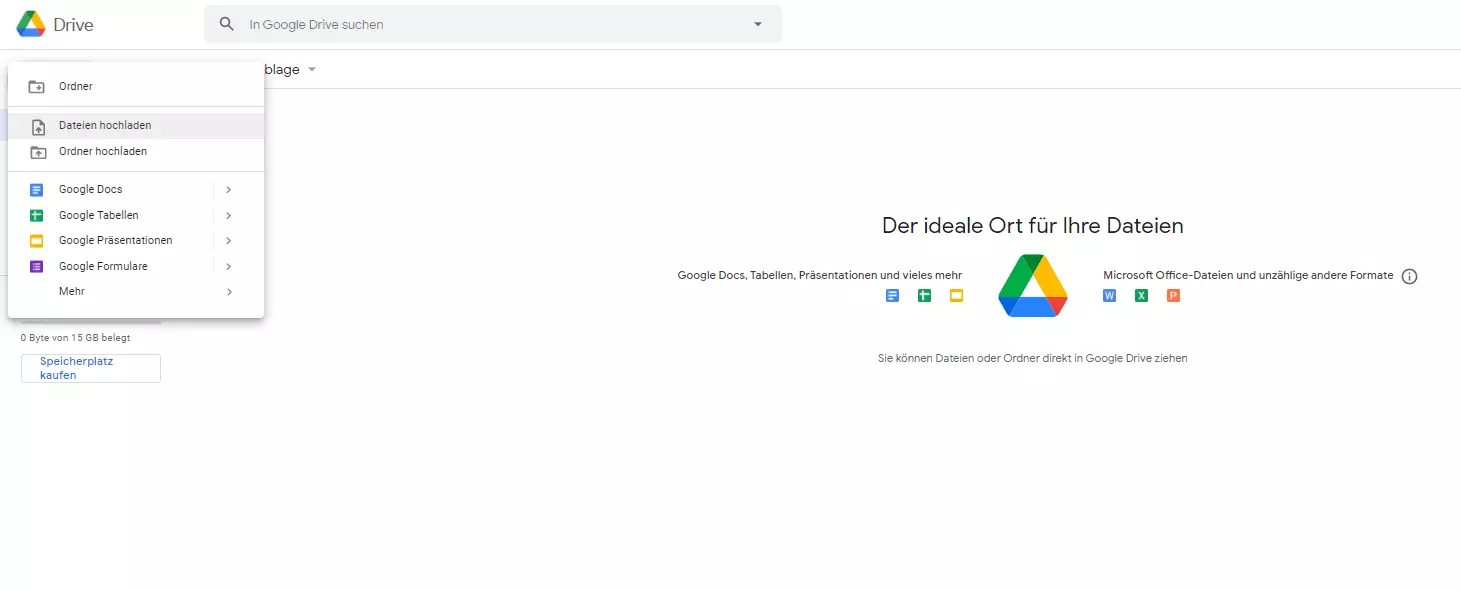This screenshot has height=590, width=1461.
Task: Click the drag-files hint text
Action: tap(1033, 358)
